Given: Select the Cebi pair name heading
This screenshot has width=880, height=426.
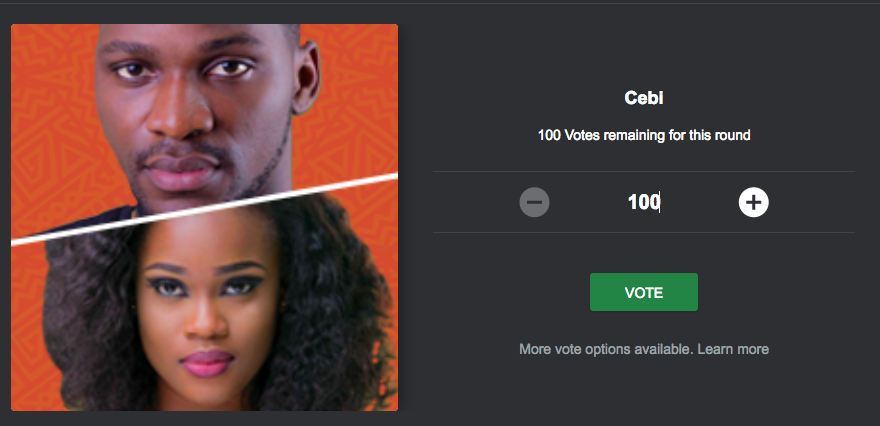Looking at the screenshot, I should [644, 98].
